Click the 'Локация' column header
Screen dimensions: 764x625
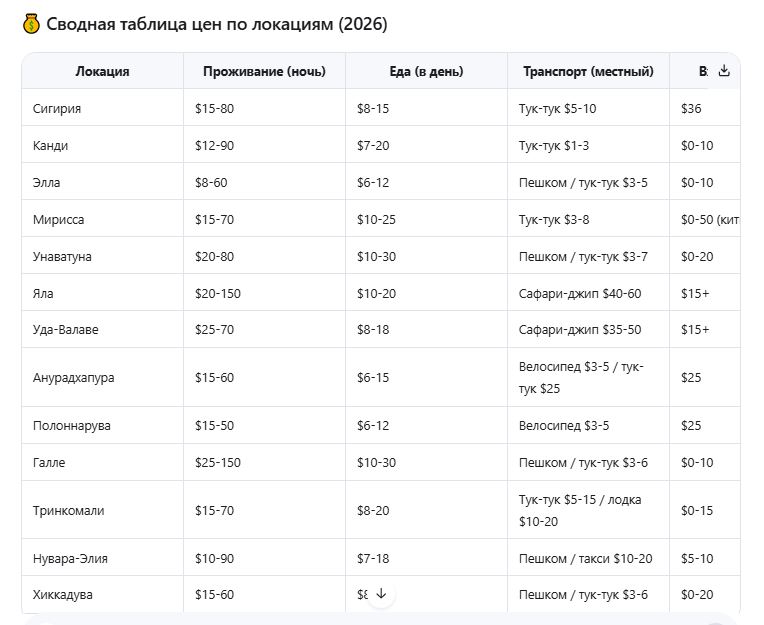click(102, 71)
